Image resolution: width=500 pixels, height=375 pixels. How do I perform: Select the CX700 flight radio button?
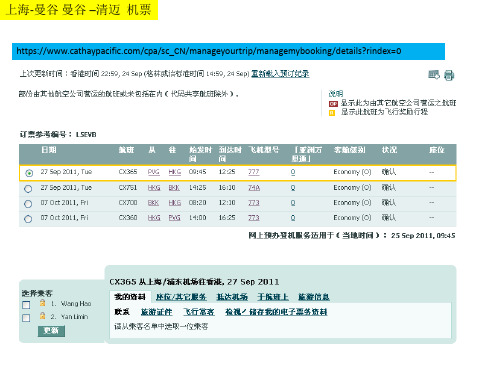[28, 204]
